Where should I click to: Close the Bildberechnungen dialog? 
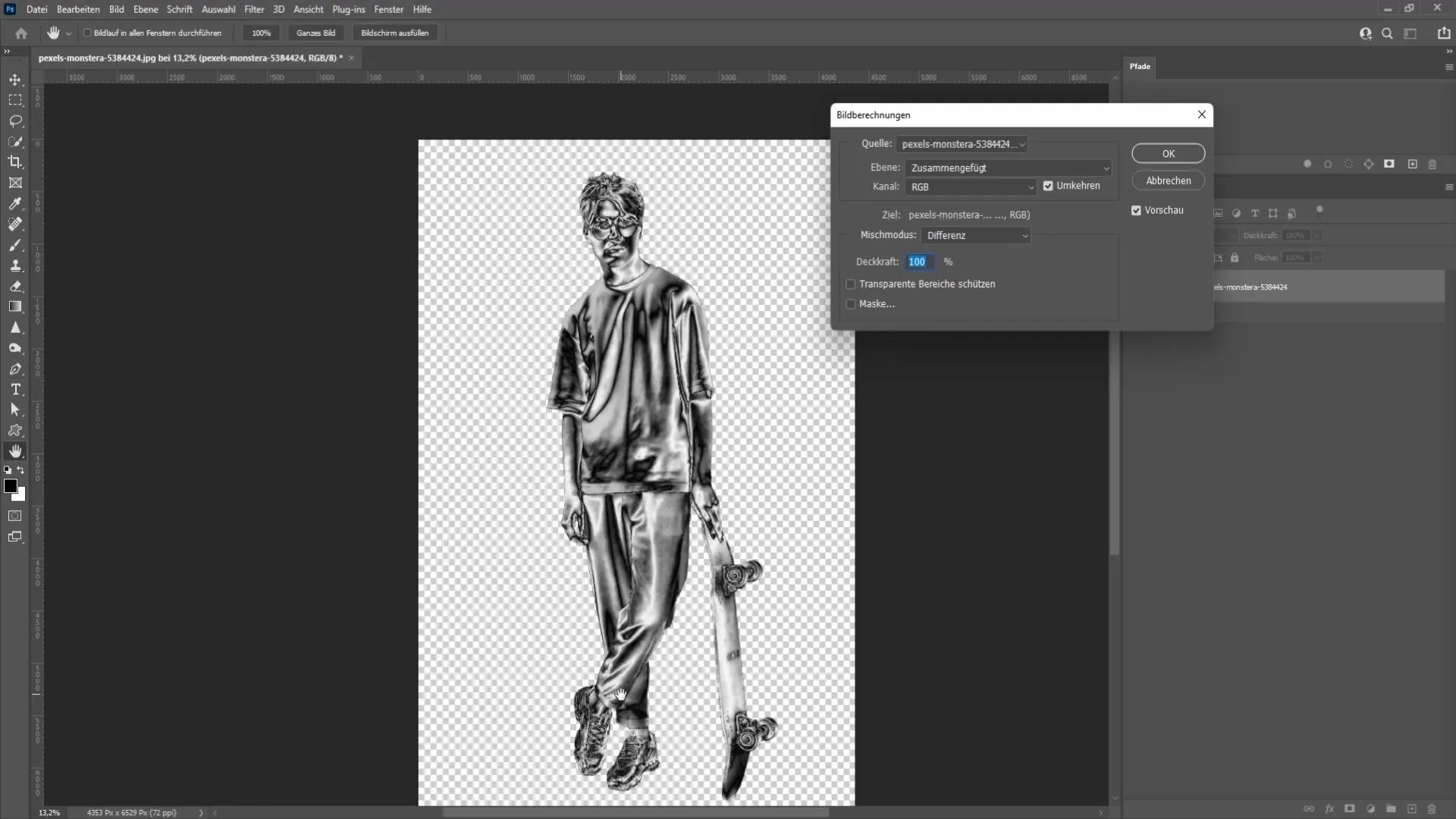(x=1201, y=115)
